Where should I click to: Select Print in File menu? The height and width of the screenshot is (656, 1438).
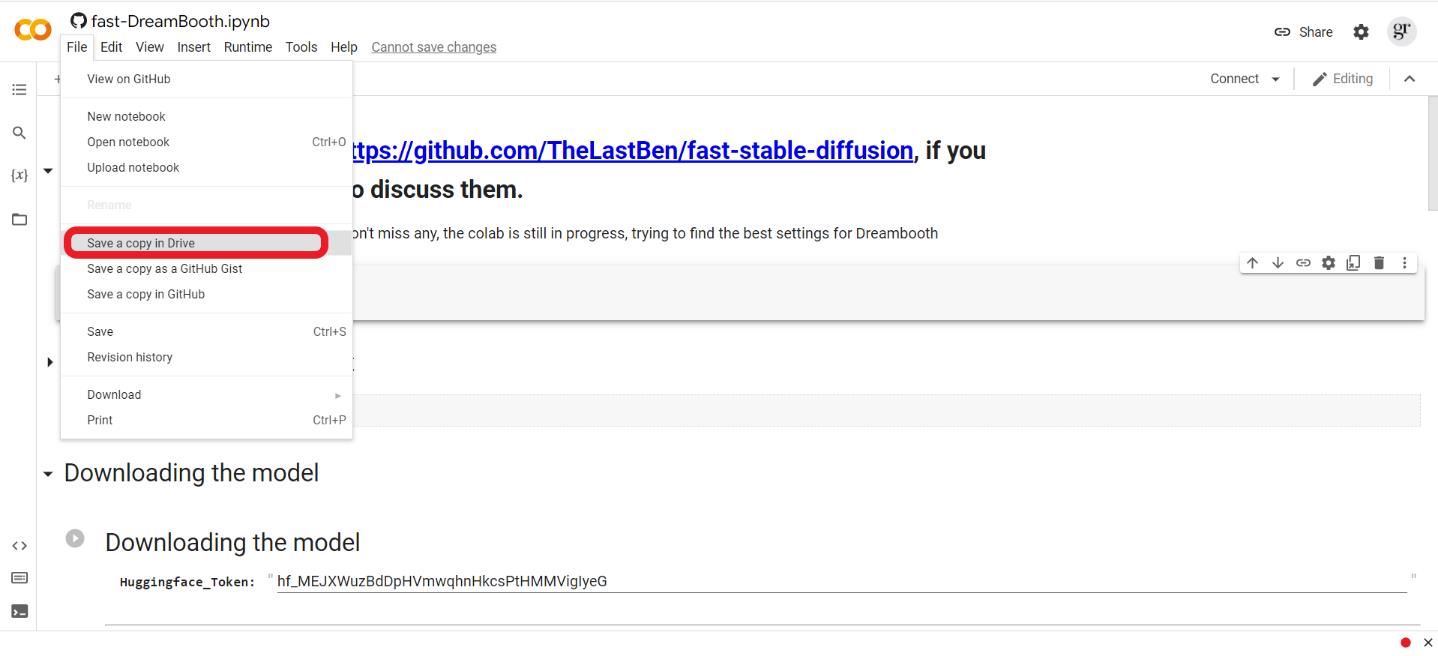206,420
